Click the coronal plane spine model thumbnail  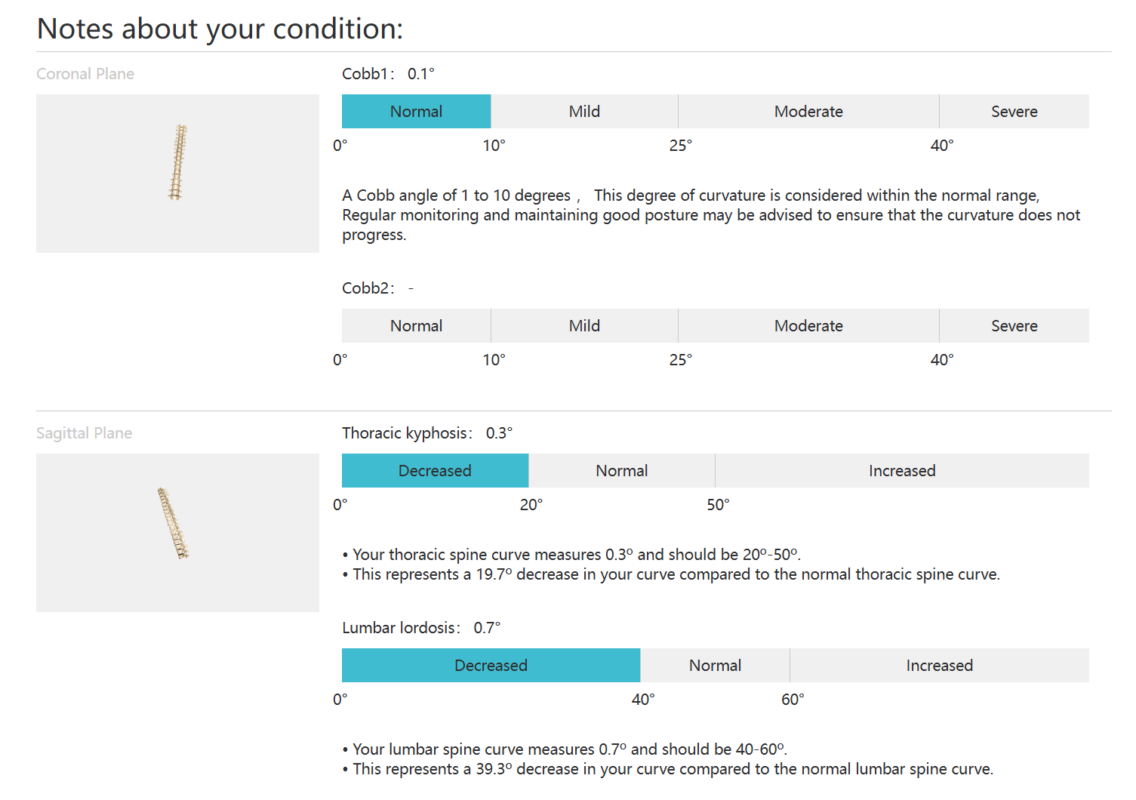click(178, 173)
